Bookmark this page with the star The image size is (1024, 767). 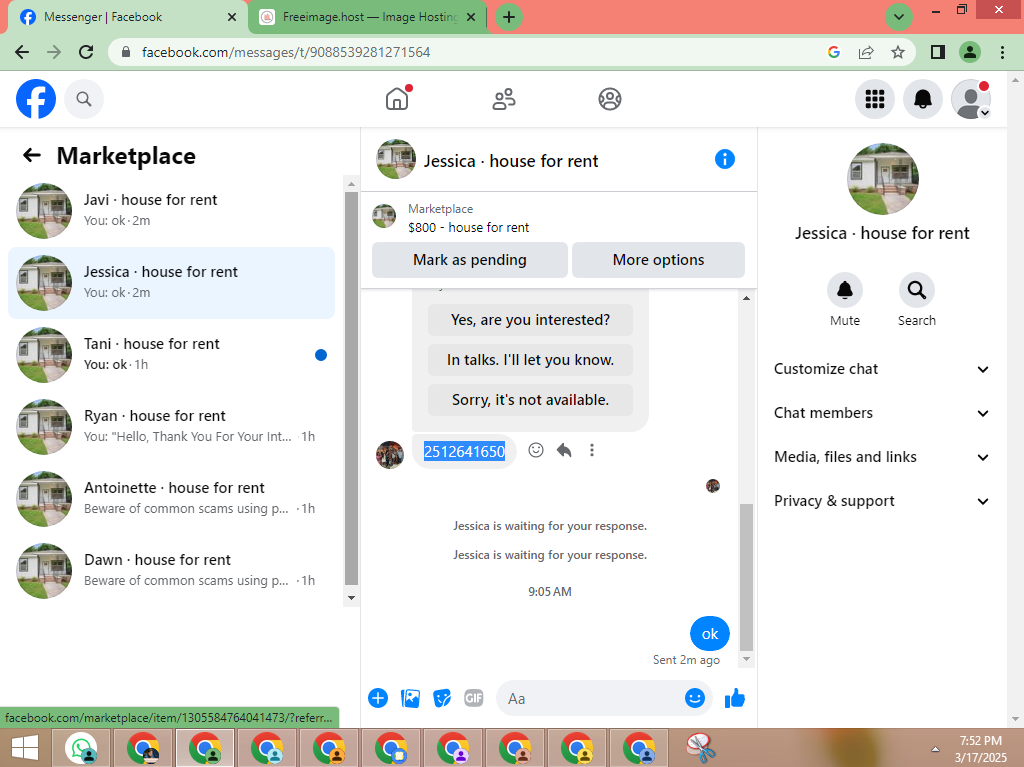pos(898,52)
